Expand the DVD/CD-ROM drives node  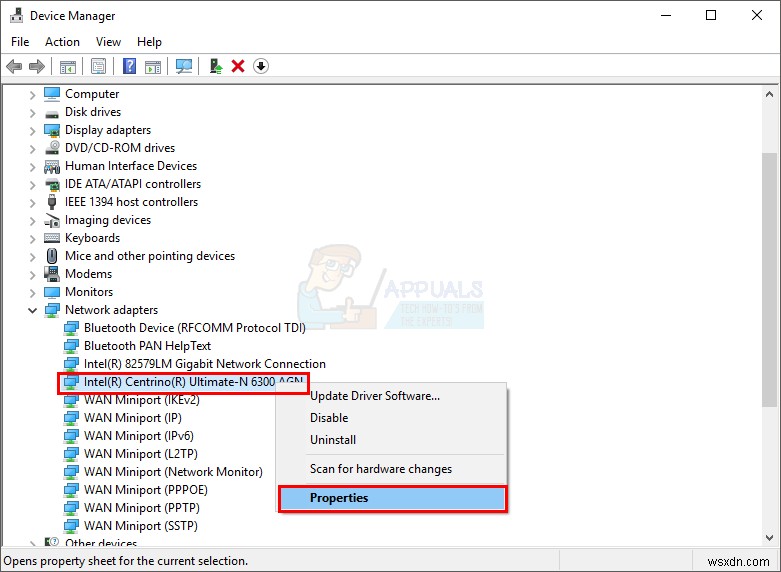click(x=32, y=148)
